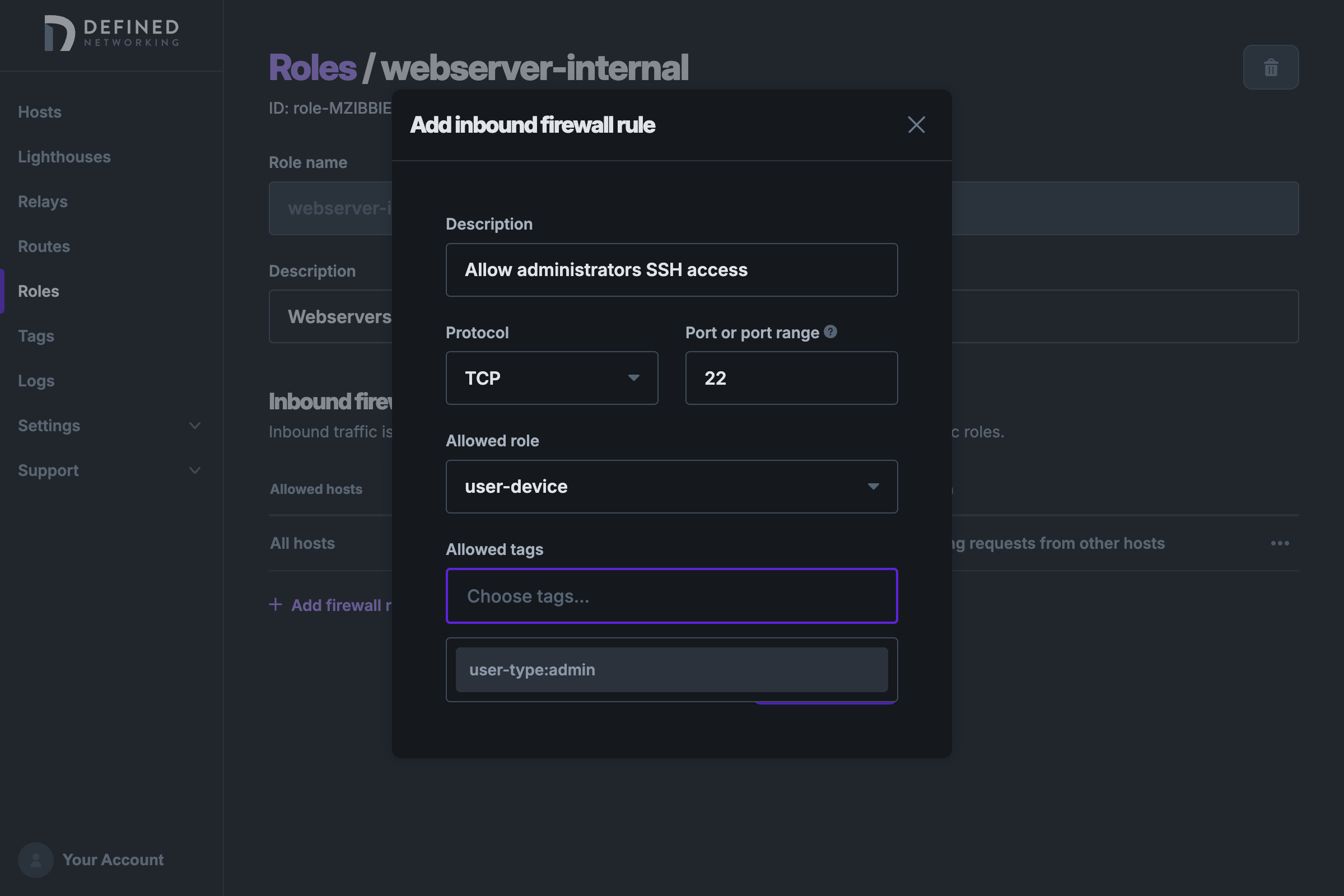The width and height of the screenshot is (1344, 896).
Task: Open the port range help tooltip
Action: click(x=832, y=332)
